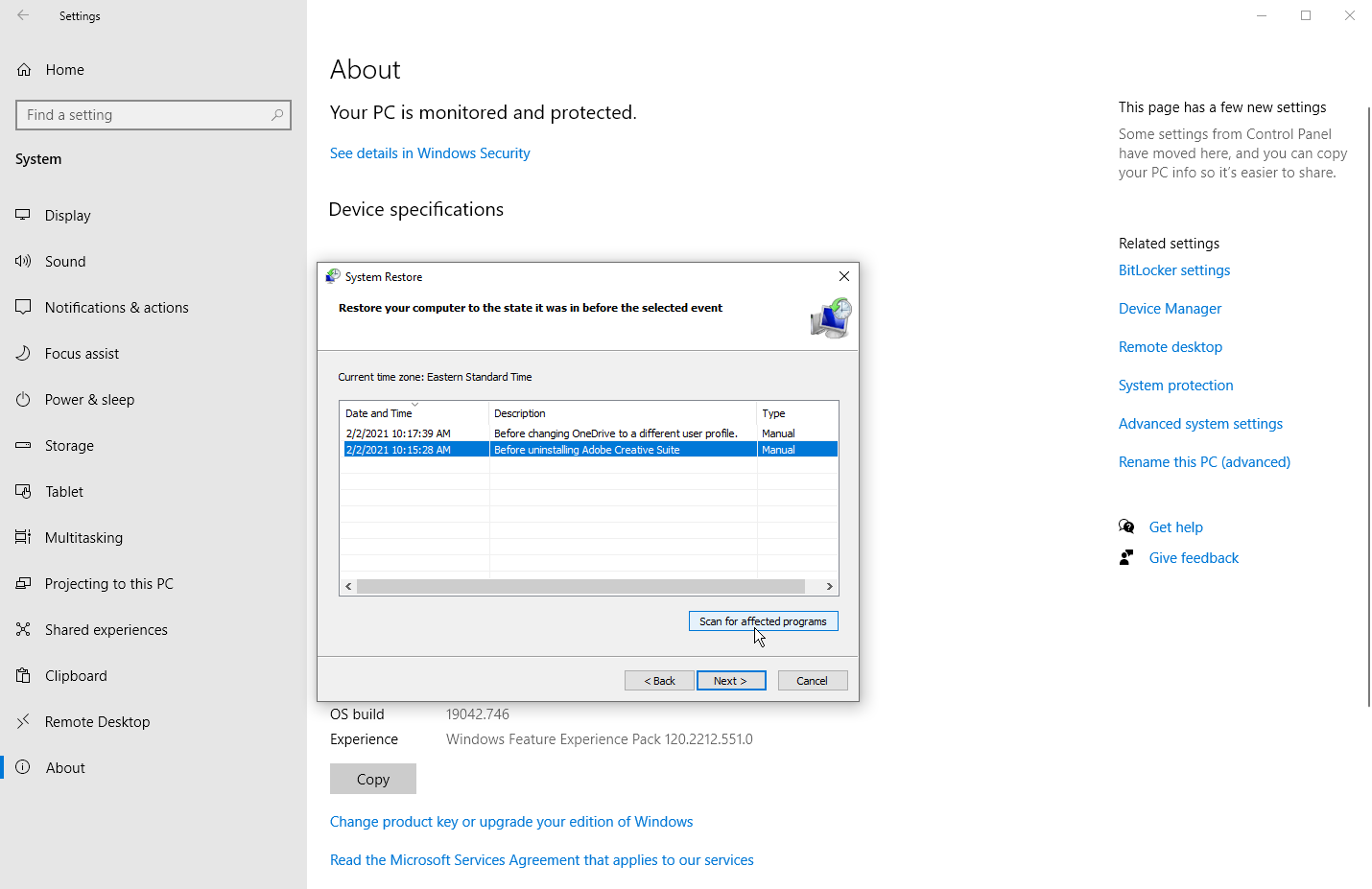Click the back arrow in Settings
1372x889 pixels.
pos(23,15)
